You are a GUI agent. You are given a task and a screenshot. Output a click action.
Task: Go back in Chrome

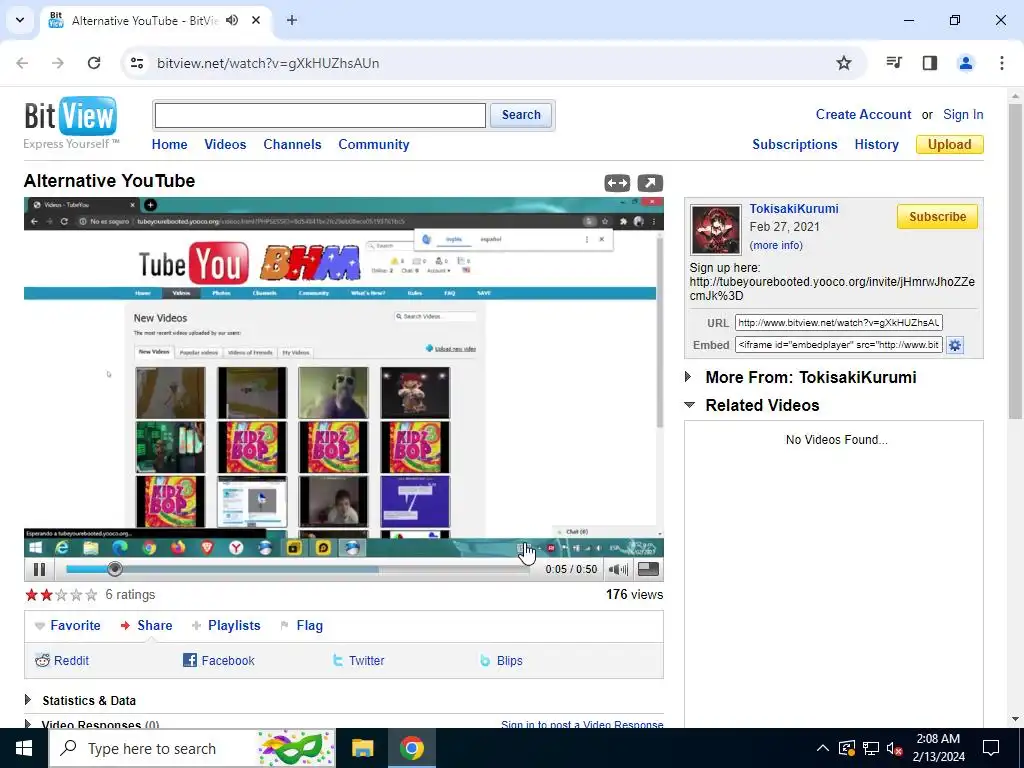[22, 63]
